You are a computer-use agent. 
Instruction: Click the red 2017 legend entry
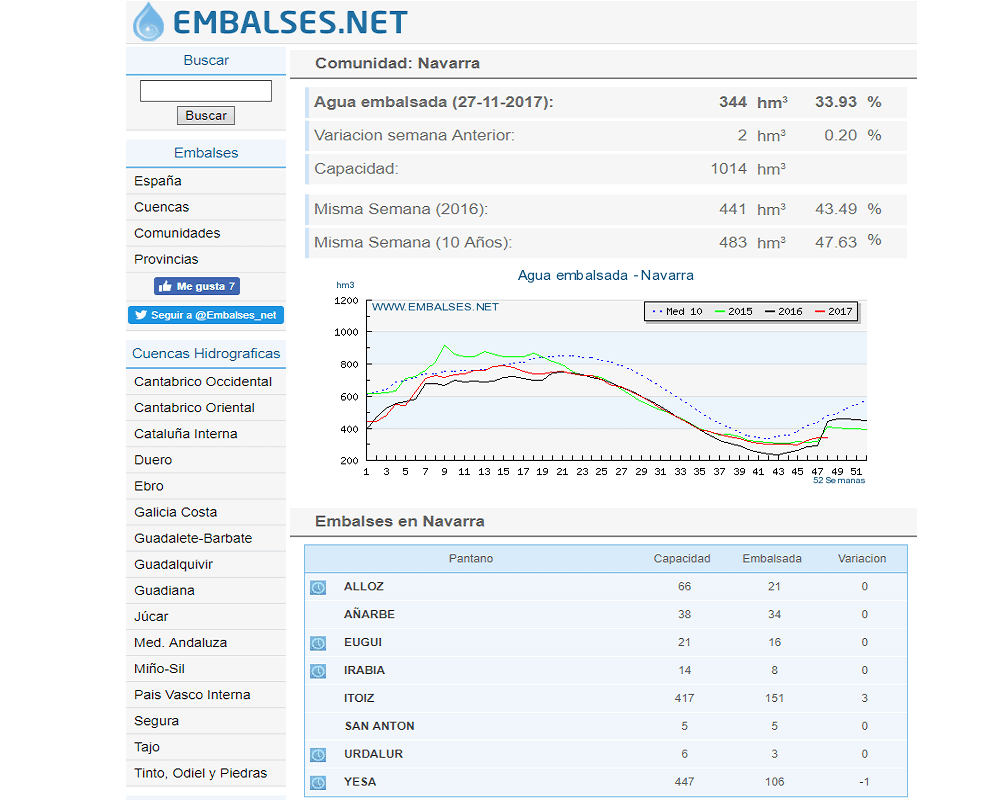(x=834, y=311)
